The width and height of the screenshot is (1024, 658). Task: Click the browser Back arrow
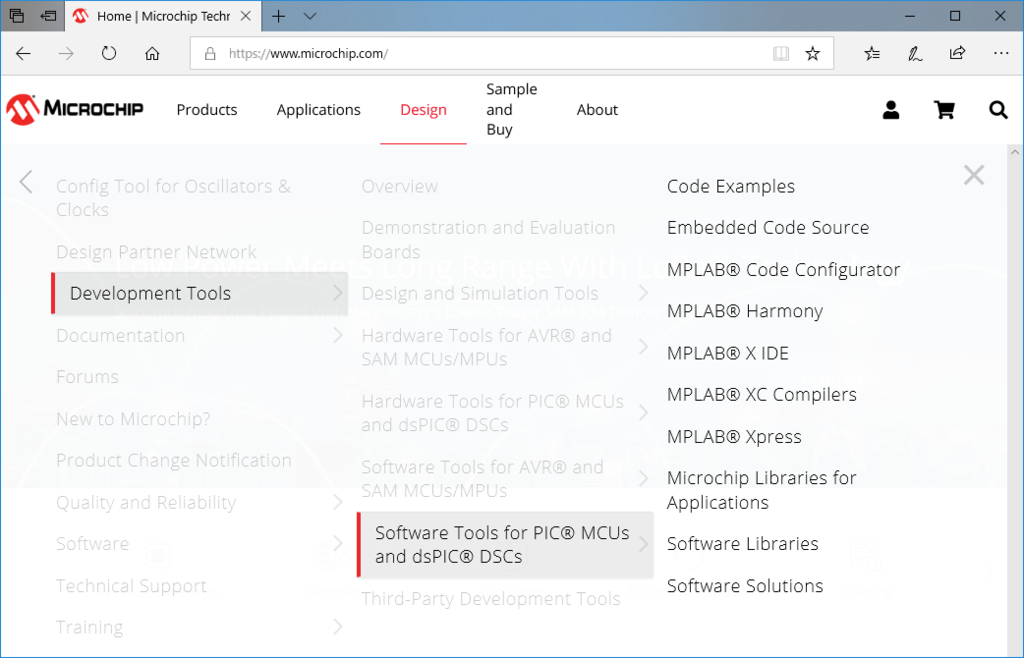coord(23,54)
